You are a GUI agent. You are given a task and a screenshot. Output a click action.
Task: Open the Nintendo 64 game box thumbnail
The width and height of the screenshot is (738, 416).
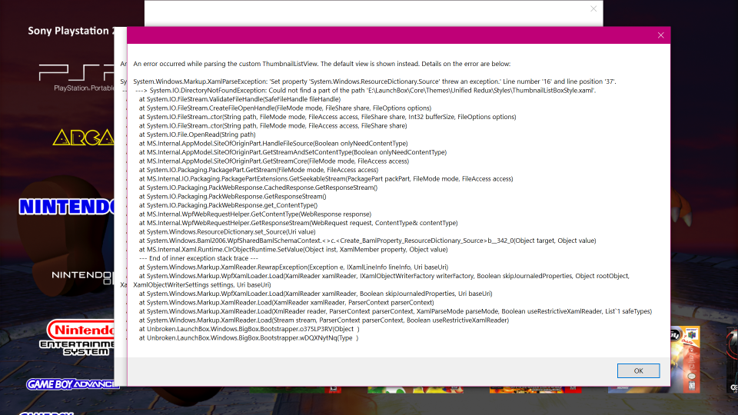tap(685, 359)
